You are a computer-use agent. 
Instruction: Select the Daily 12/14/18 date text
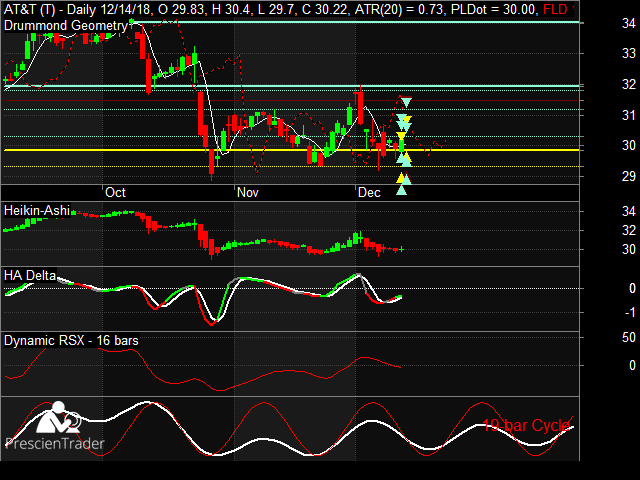pos(111,9)
